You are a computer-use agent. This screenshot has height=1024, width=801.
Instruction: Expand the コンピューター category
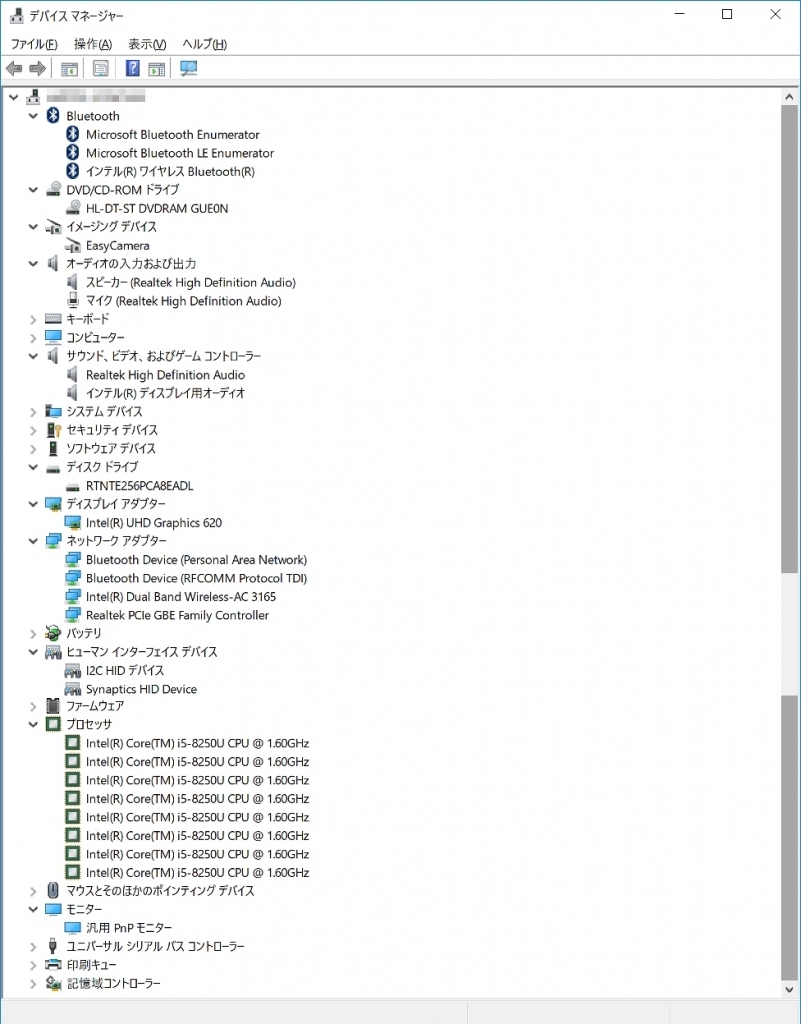33,338
